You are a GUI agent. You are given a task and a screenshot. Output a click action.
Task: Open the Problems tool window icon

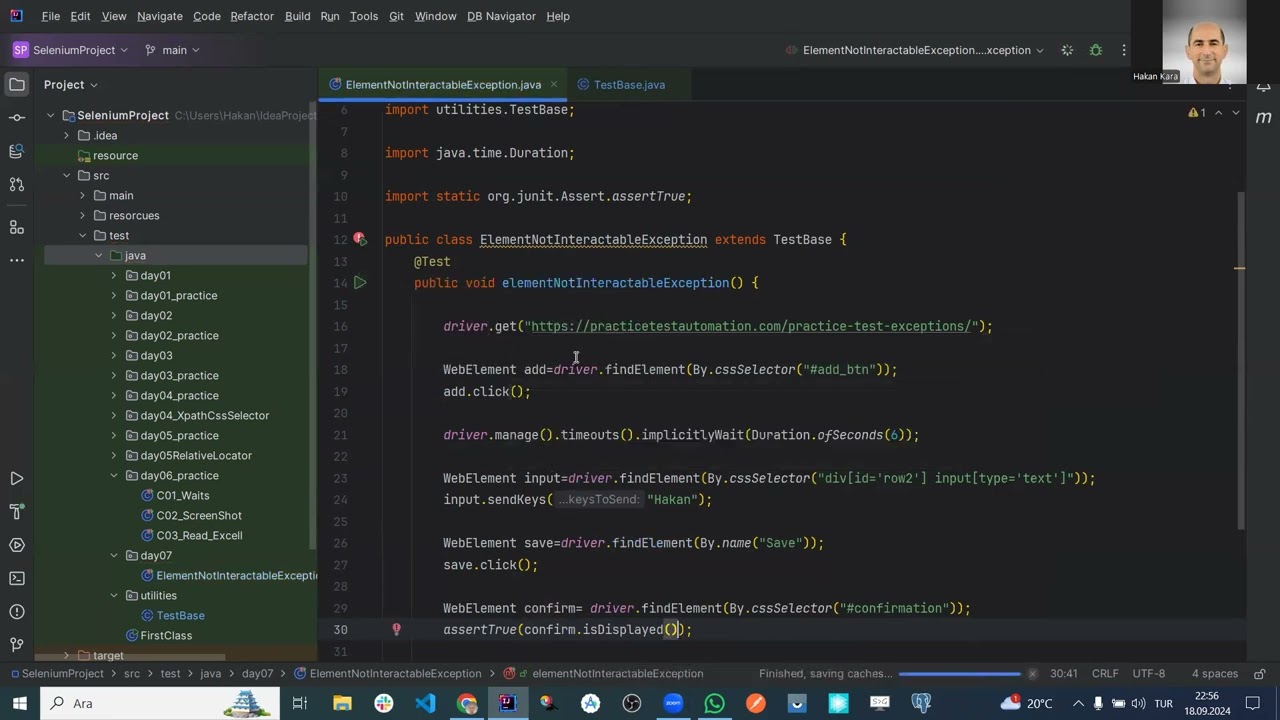(17, 611)
